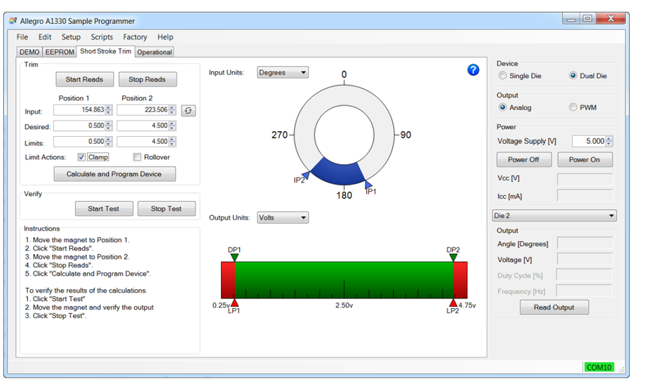The height and width of the screenshot is (382, 650).
Task: Select the Single Die radio button
Action: [502, 76]
